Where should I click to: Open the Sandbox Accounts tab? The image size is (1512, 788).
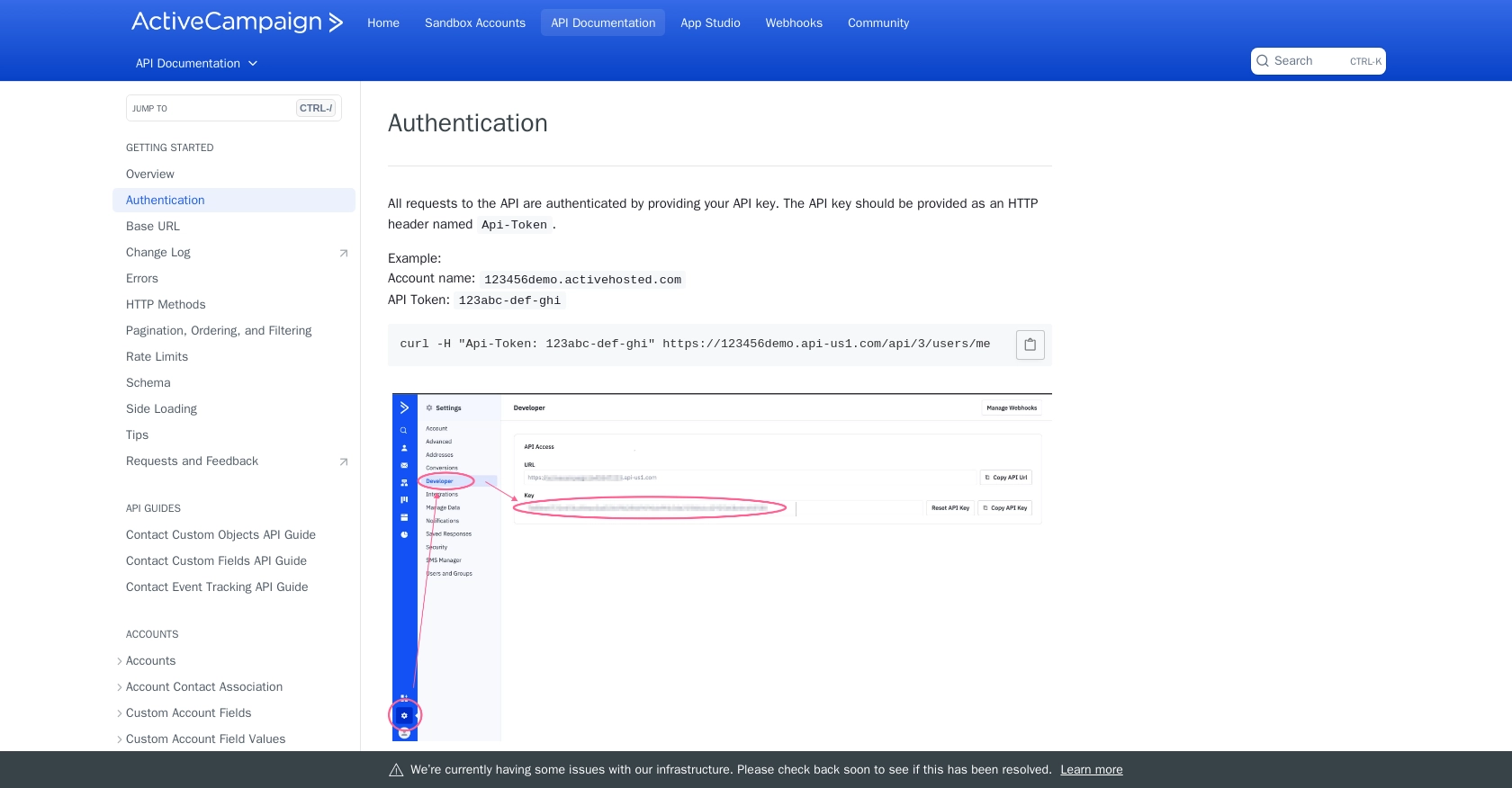point(475,22)
